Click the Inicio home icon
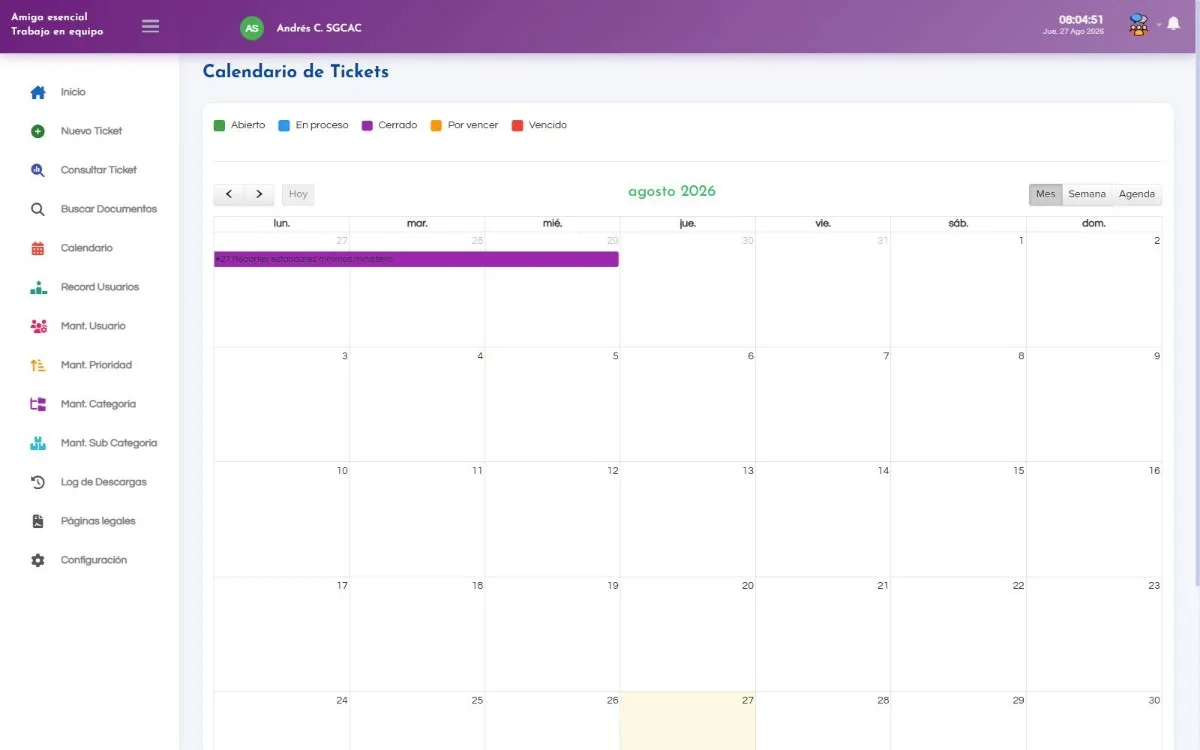Screen dimensions: 1200x750 (38, 92)
